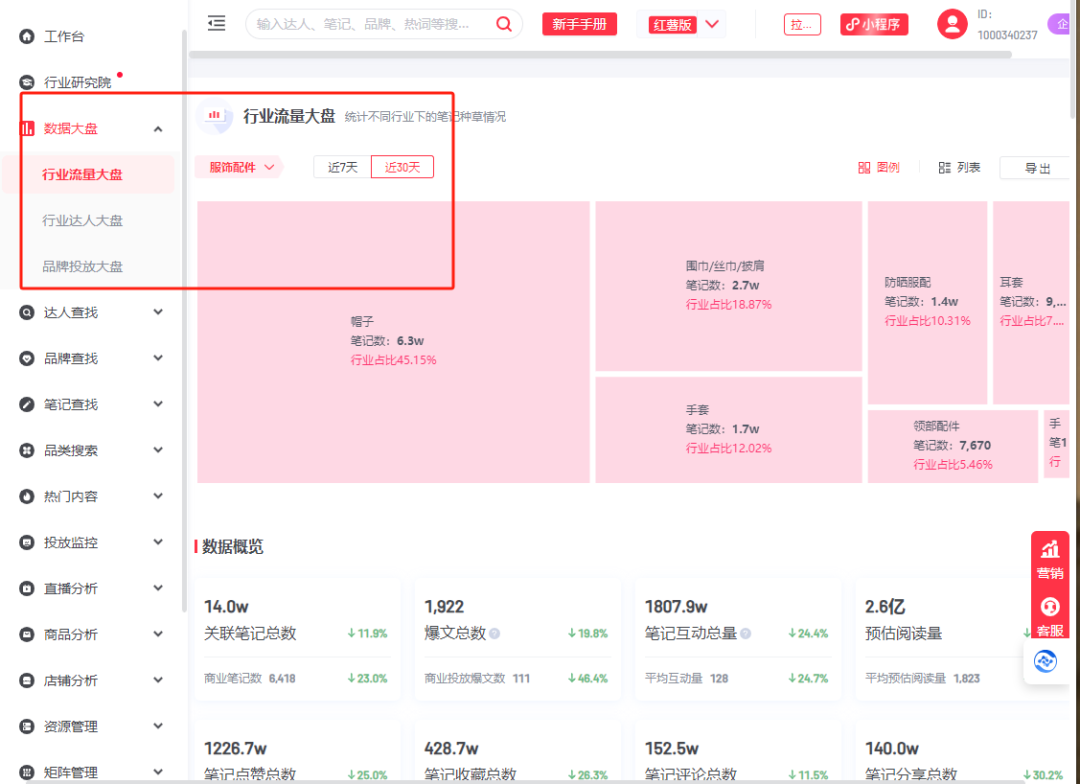This screenshot has width=1080, height=784.
Task: Click the page vertical scrollbar at right edge
Action: tap(1073, 59)
